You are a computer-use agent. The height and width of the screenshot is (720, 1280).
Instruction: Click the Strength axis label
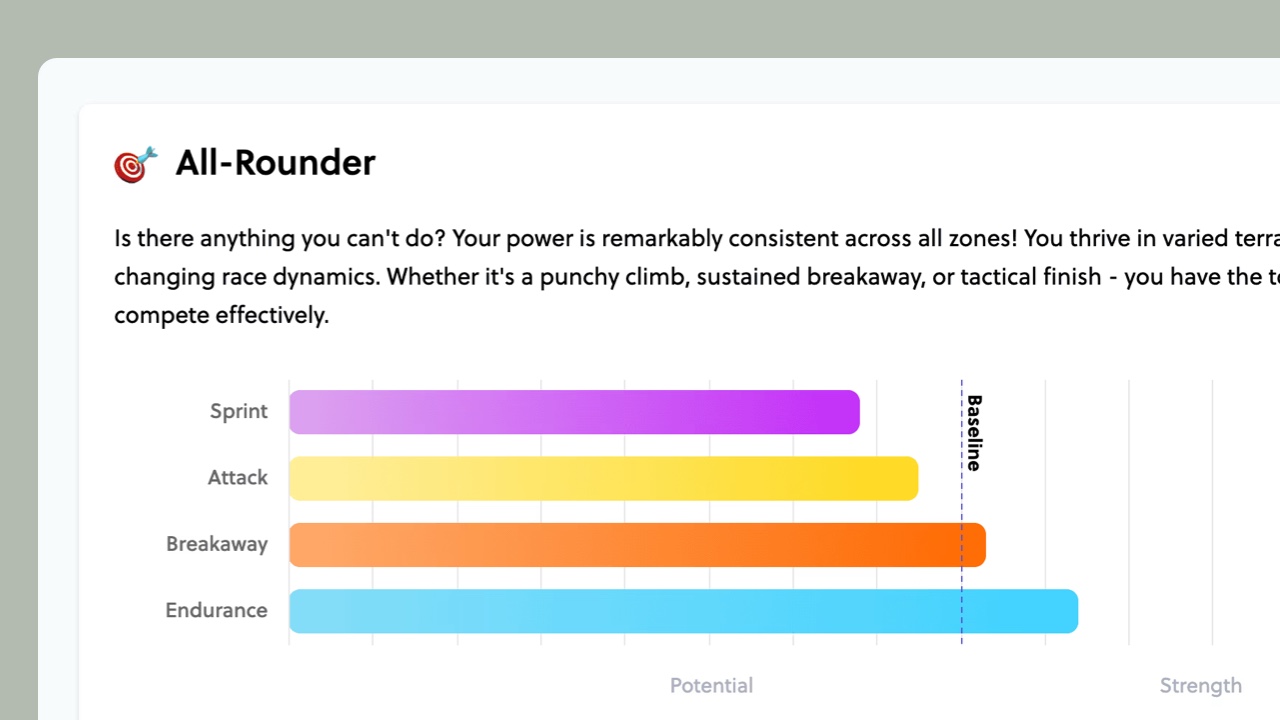[x=1201, y=686]
